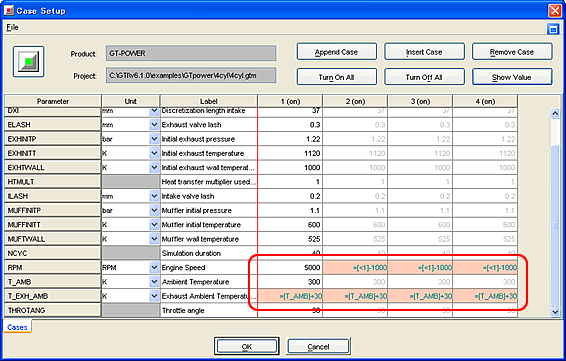Select the MUFFINITT parameter name
This screenshot has height=361, width=566.
pos(52,225)
